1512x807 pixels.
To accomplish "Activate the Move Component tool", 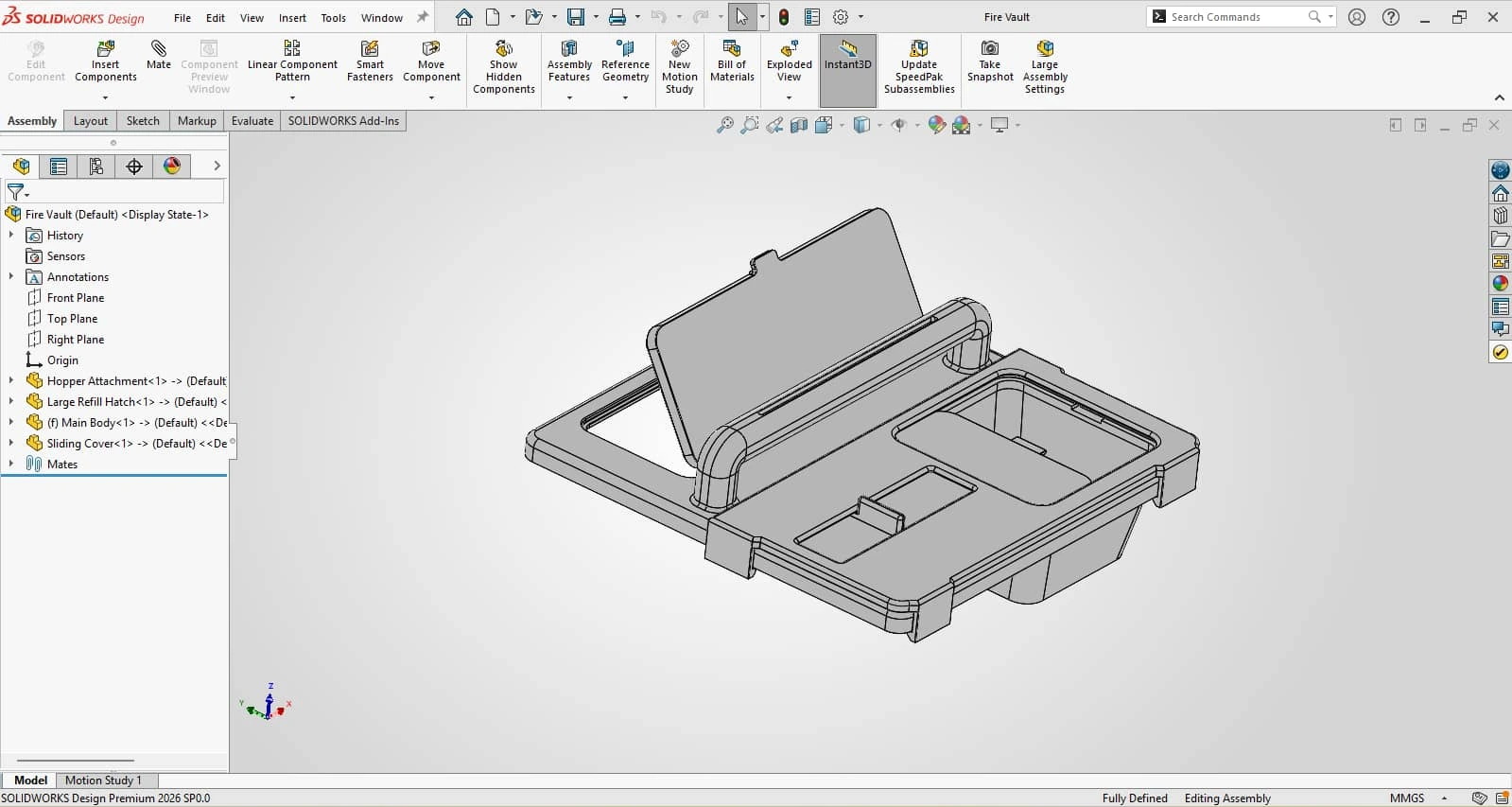I will pos(431,62).
